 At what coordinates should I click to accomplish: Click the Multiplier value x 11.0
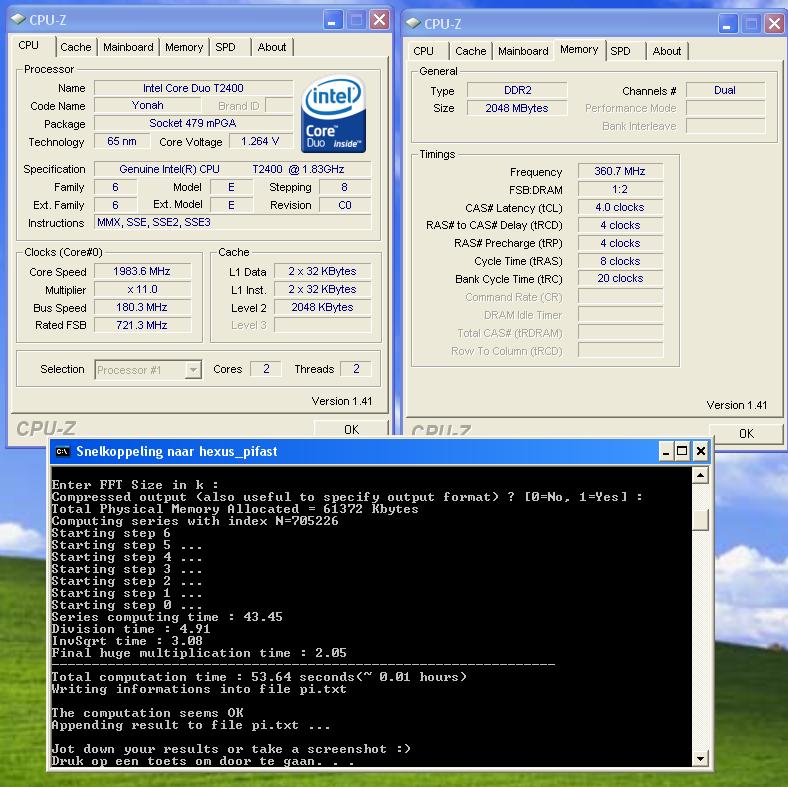142,289
